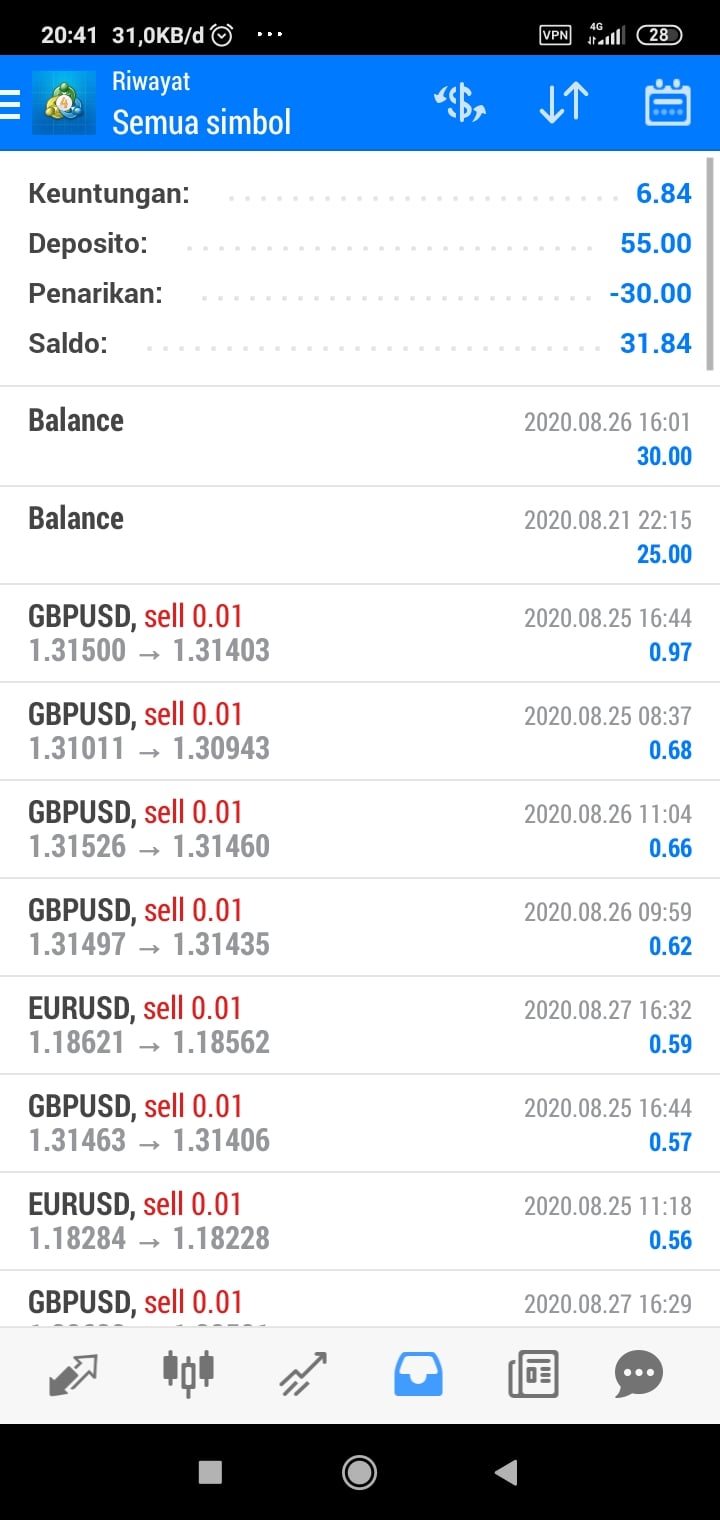Screen dimensions: 720x1520
Task: Go to the Trade tab
Action: [303, 1374]
